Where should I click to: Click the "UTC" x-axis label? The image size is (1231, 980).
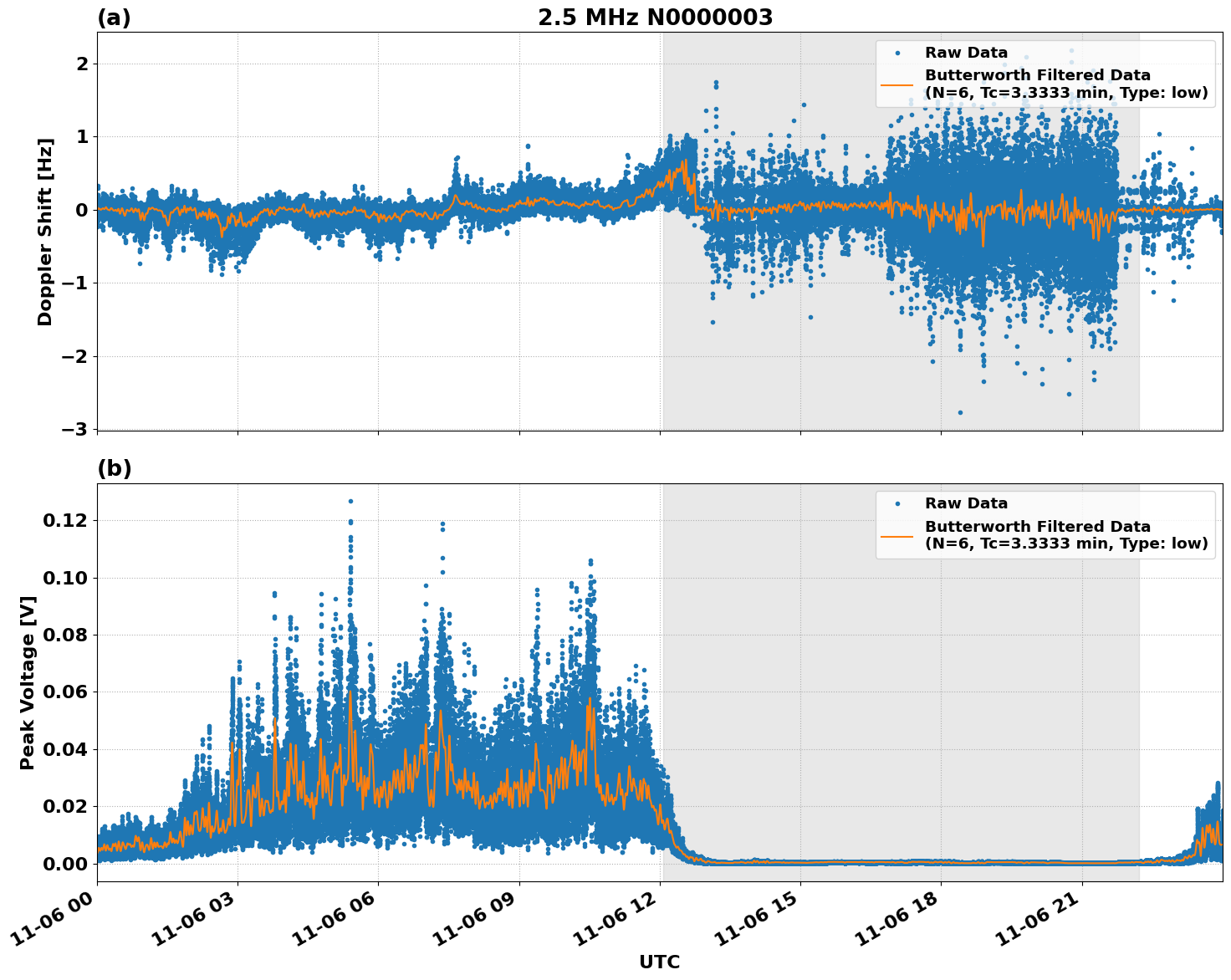(x=659, y=962)
